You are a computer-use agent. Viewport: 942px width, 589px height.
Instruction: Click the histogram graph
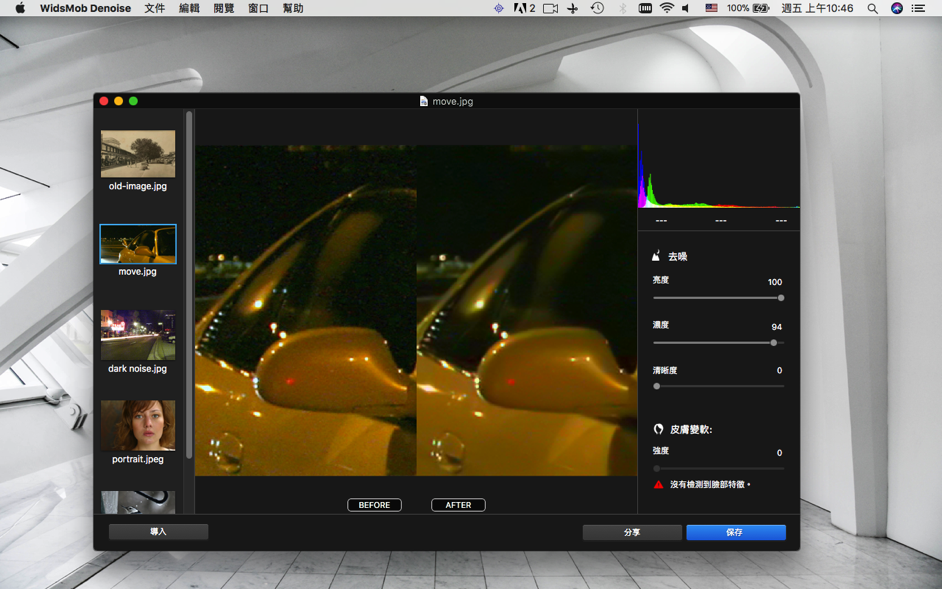point(719,165)
